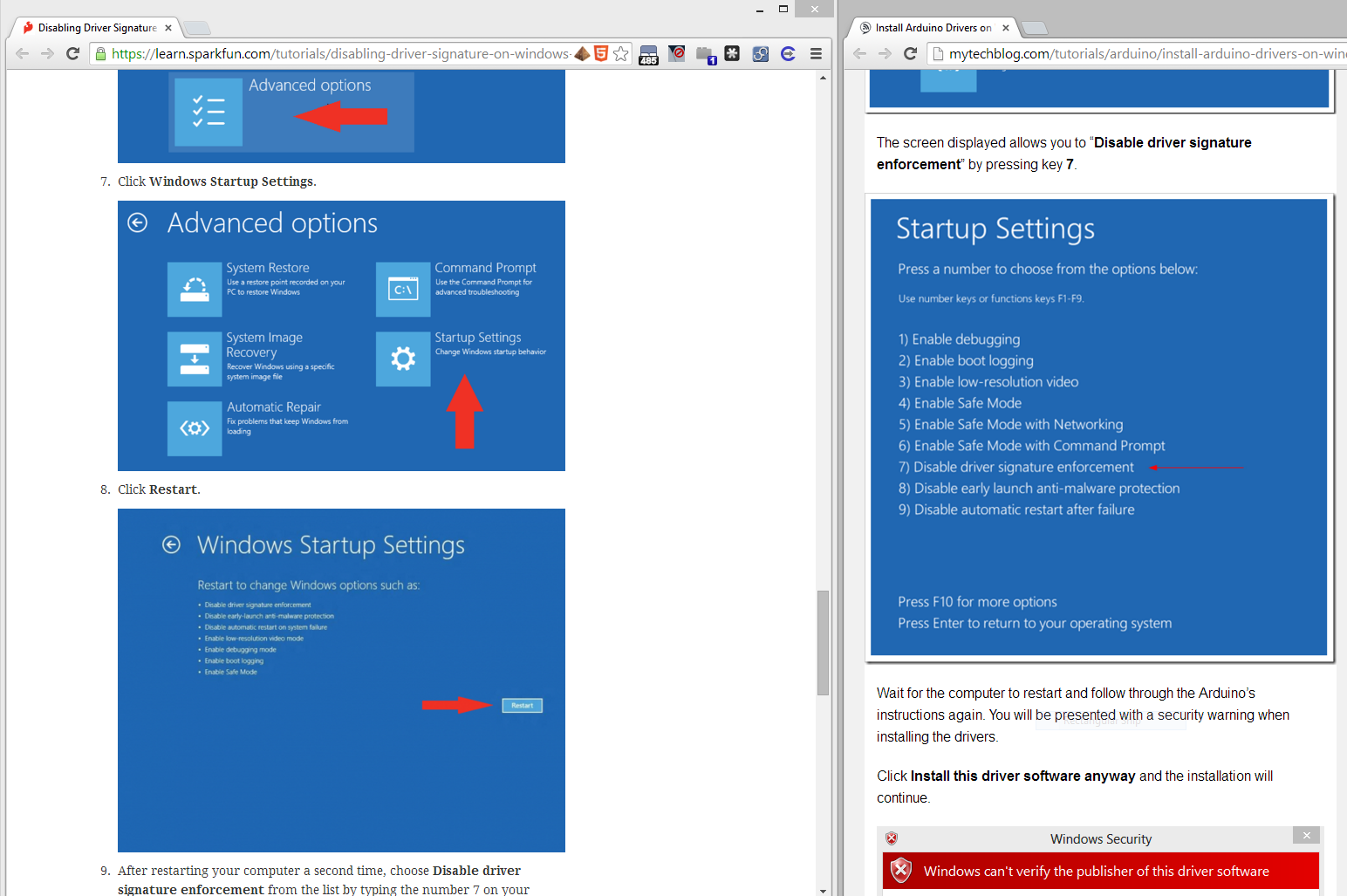Image resolution: width=1347 pixels, height=896 pixels.
Task: Close the Disabling Driver Signature tab
Action: tap(168, 28)
